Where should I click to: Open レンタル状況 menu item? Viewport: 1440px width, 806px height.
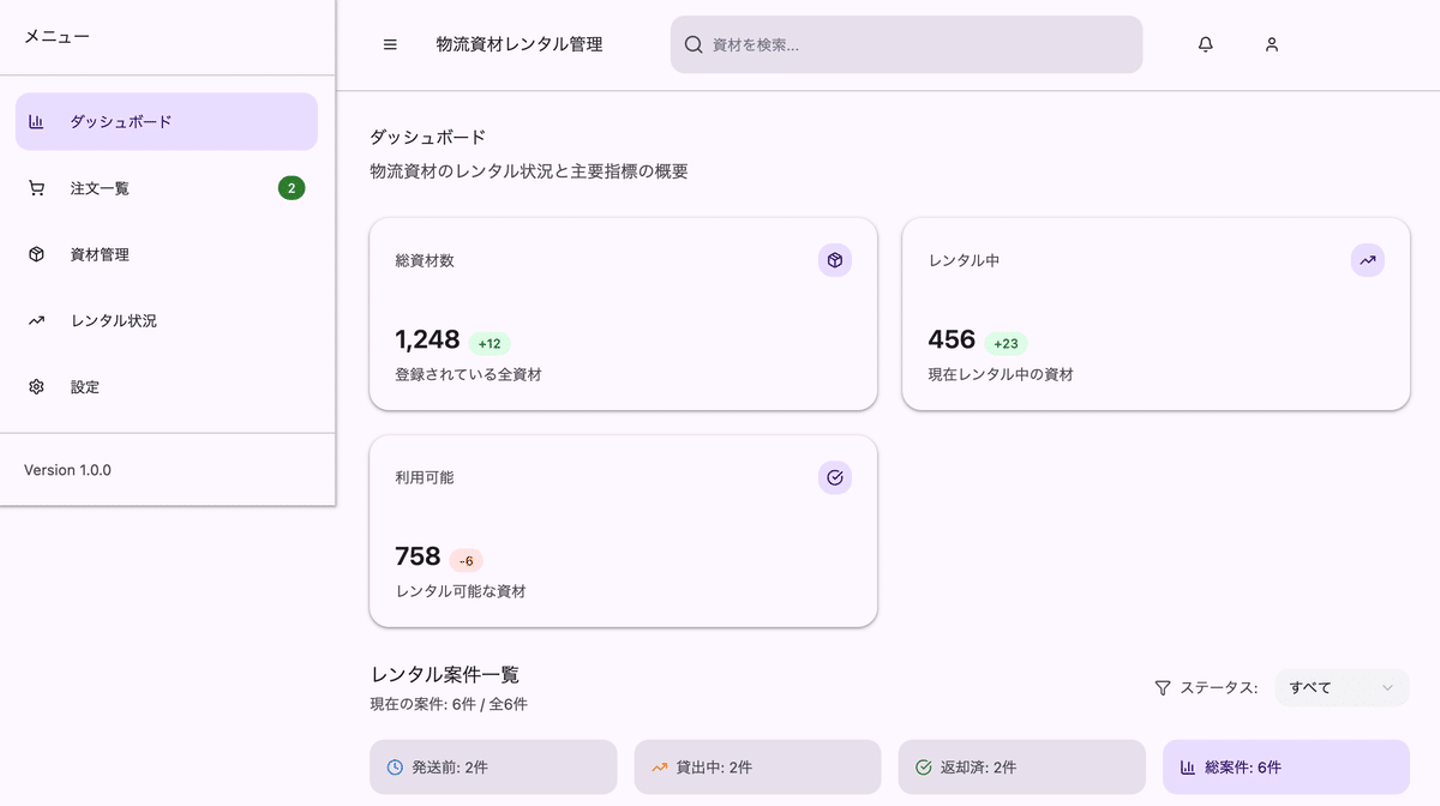coord(113,321)
